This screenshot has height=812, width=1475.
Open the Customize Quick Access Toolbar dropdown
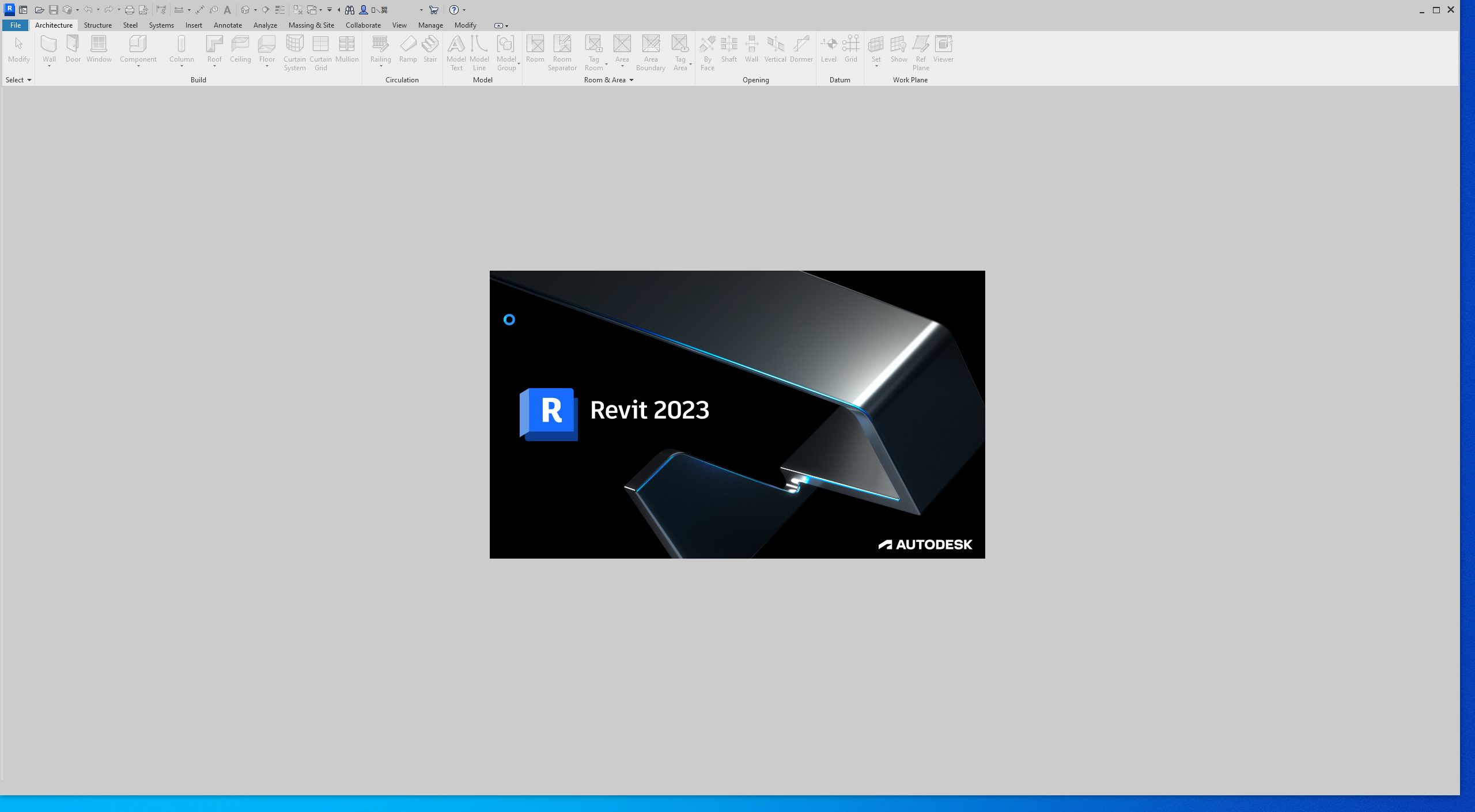coord(330,10)
